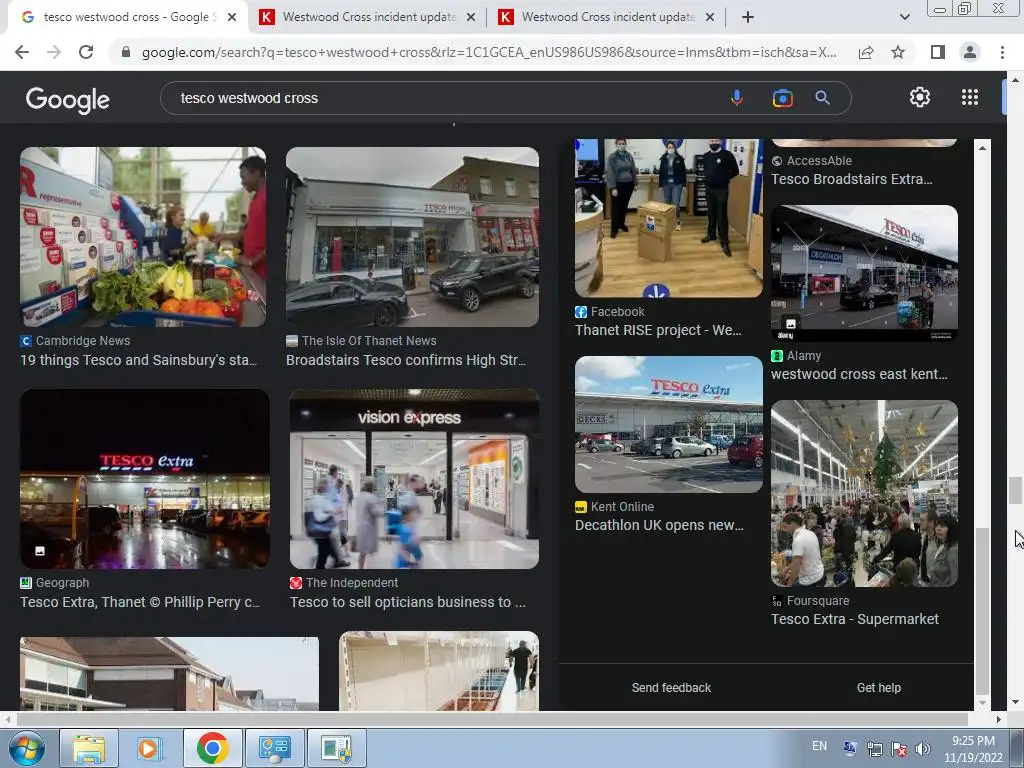Open Chrome three-dot menu

[1002, 52]
